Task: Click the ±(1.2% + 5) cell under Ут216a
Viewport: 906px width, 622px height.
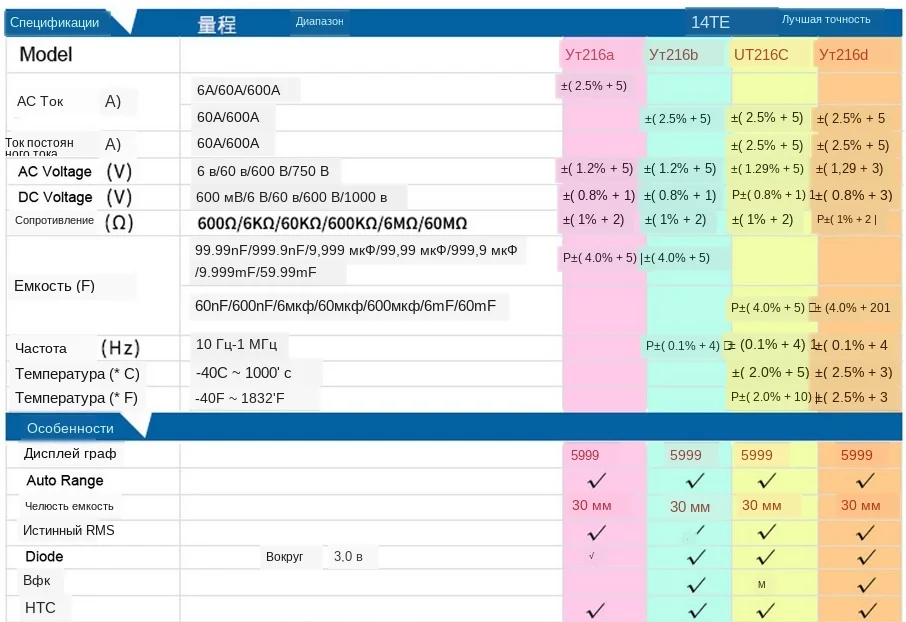Action: click(597, 169)
